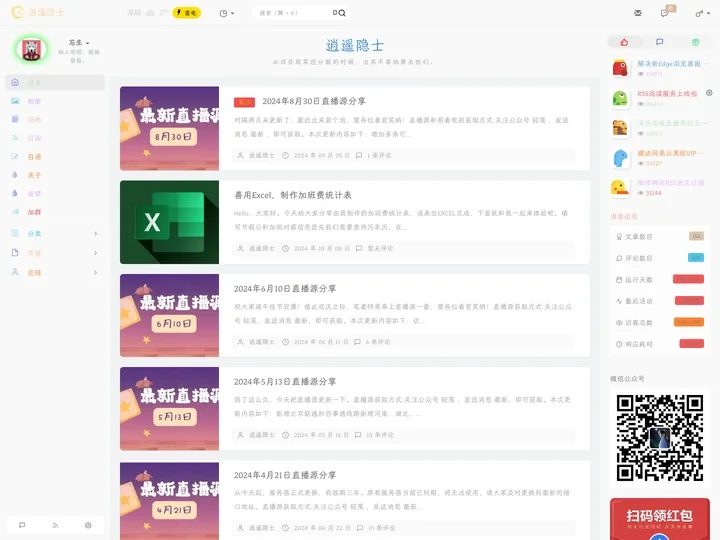Open the 6月10日 post cover thumbnail
Screen dimensions: 720x540
click(169, 315)
